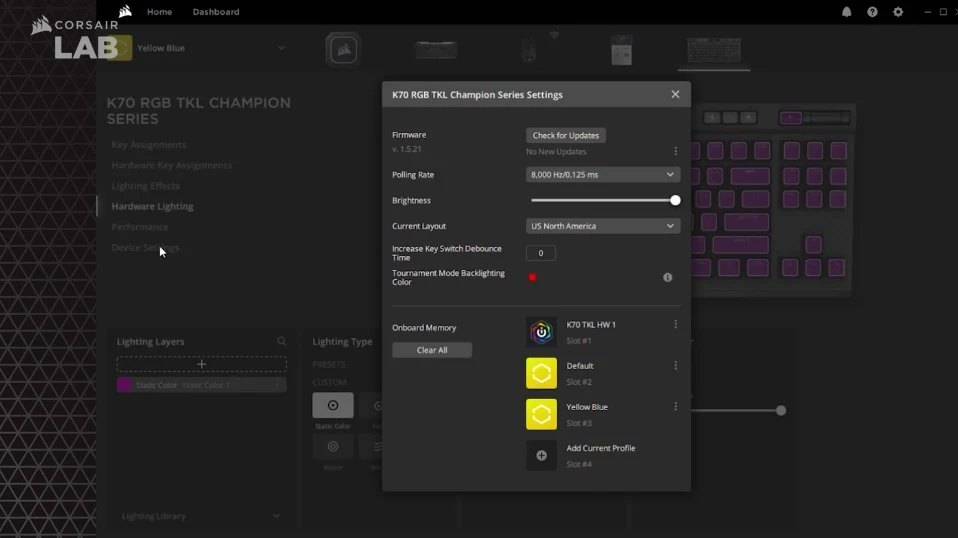Open Device Settings section
The width and height of the screenshot is (958, 538).
pyautogui.click(x=145, y=247)
